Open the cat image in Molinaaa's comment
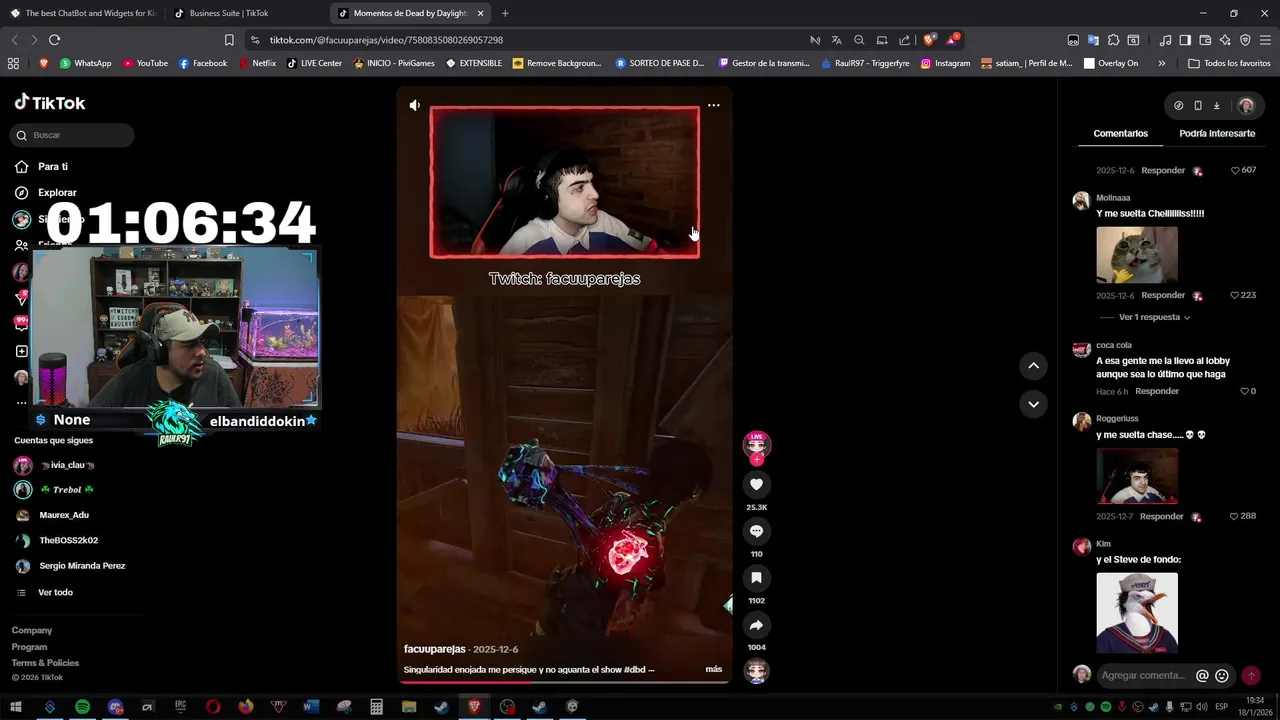This screenshot has width=1280, height=720. (1137, 255)
